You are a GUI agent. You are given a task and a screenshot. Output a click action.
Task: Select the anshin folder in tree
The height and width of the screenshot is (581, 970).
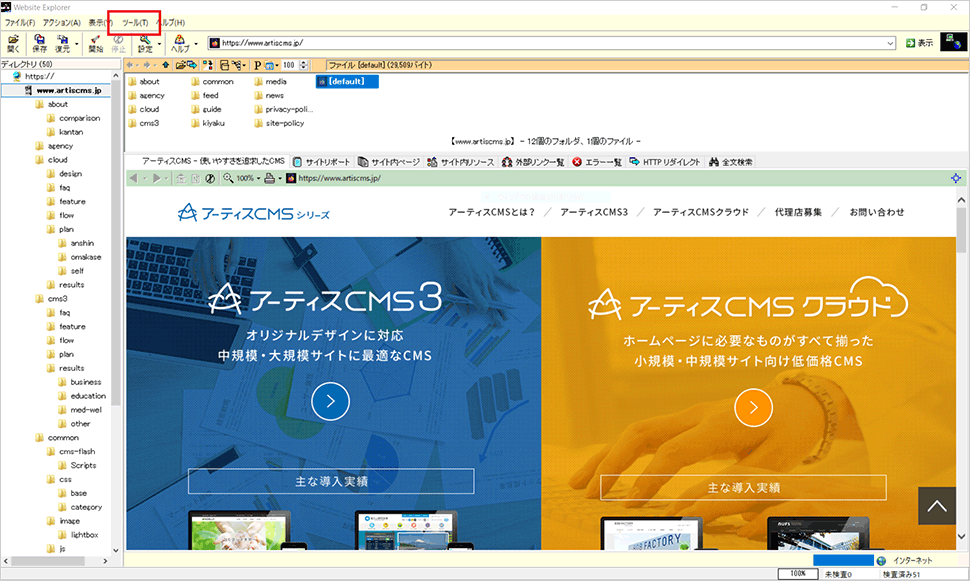(x=77, y=243)
